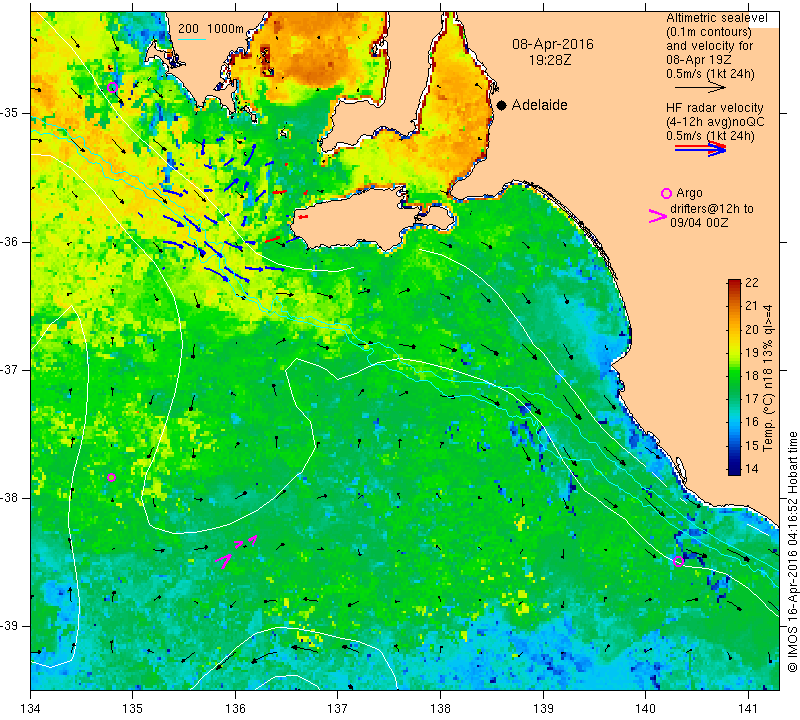Click the IMOS copyright timestamp text

pos(792,551)
